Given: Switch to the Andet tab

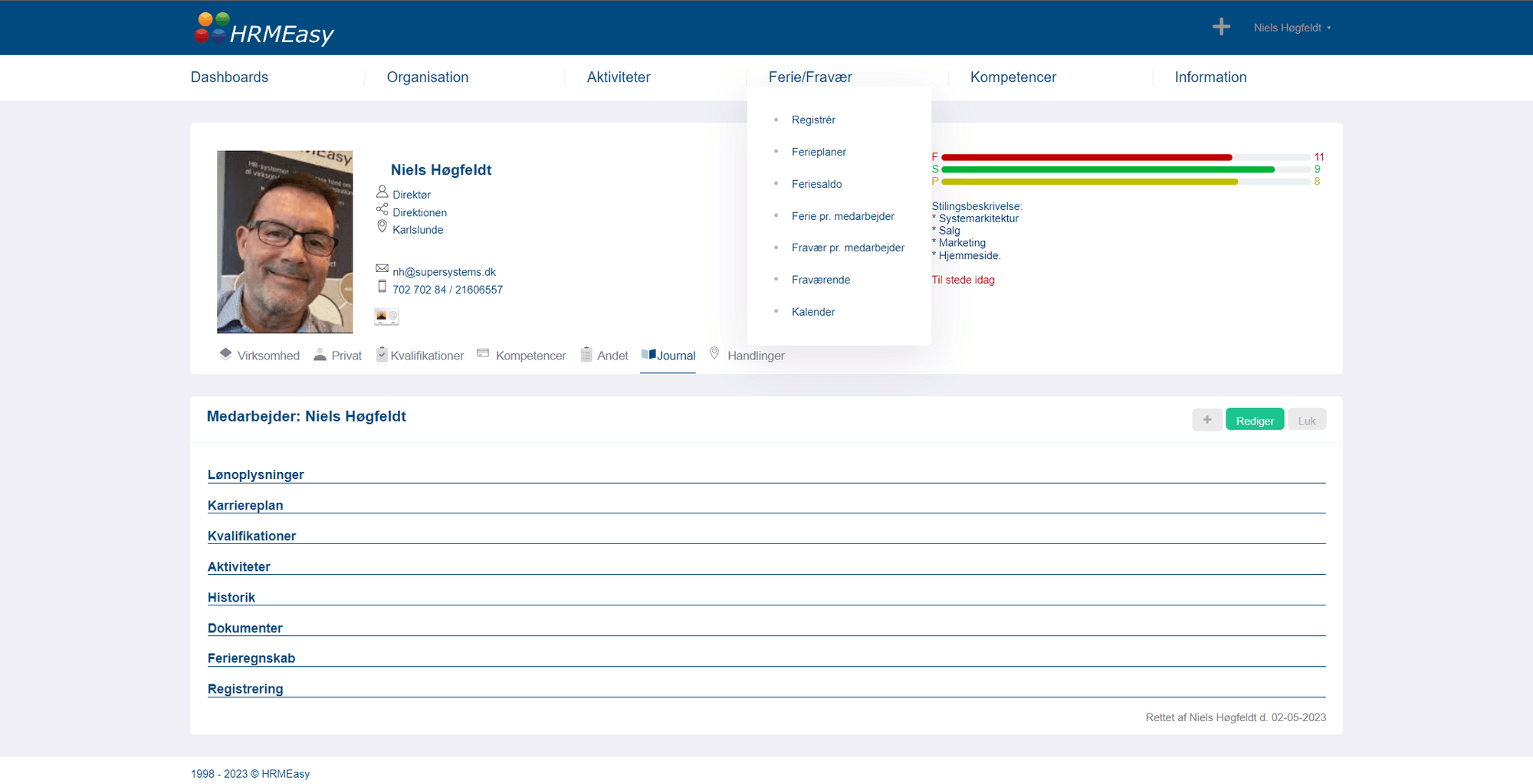Looking at the screenshot, I should click(x=604, y=356).
